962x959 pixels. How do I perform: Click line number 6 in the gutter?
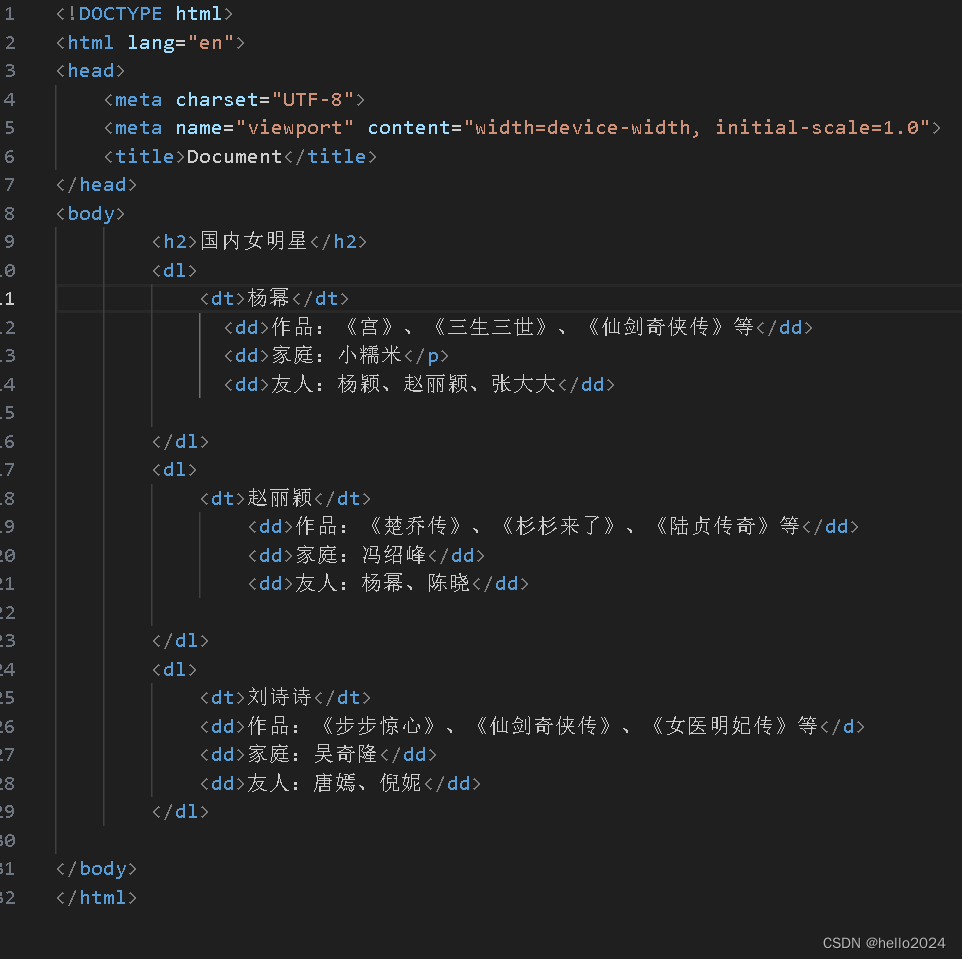(x=9, y=156)
